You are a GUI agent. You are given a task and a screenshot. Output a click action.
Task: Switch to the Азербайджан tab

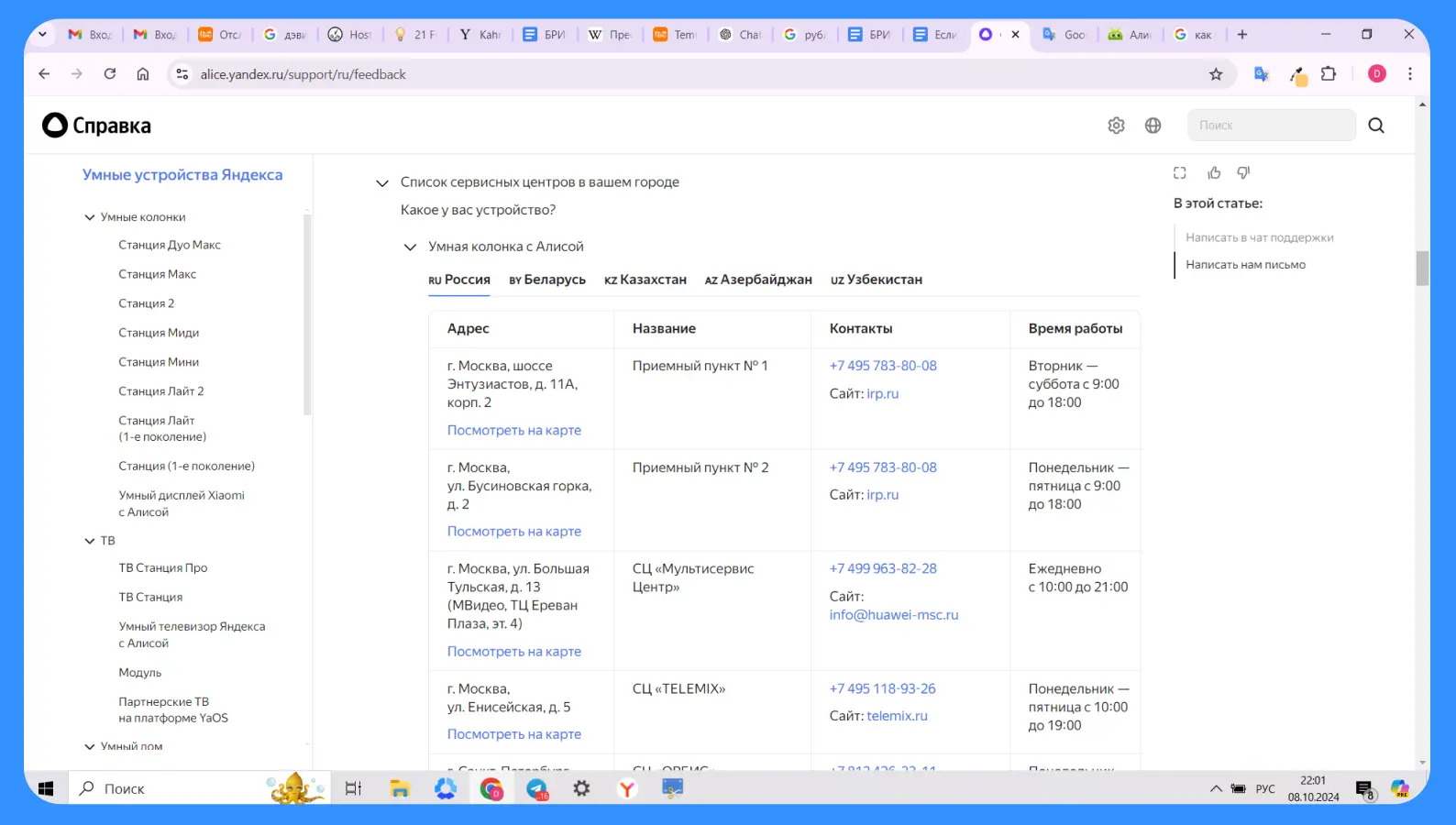[x=758, y=280]
